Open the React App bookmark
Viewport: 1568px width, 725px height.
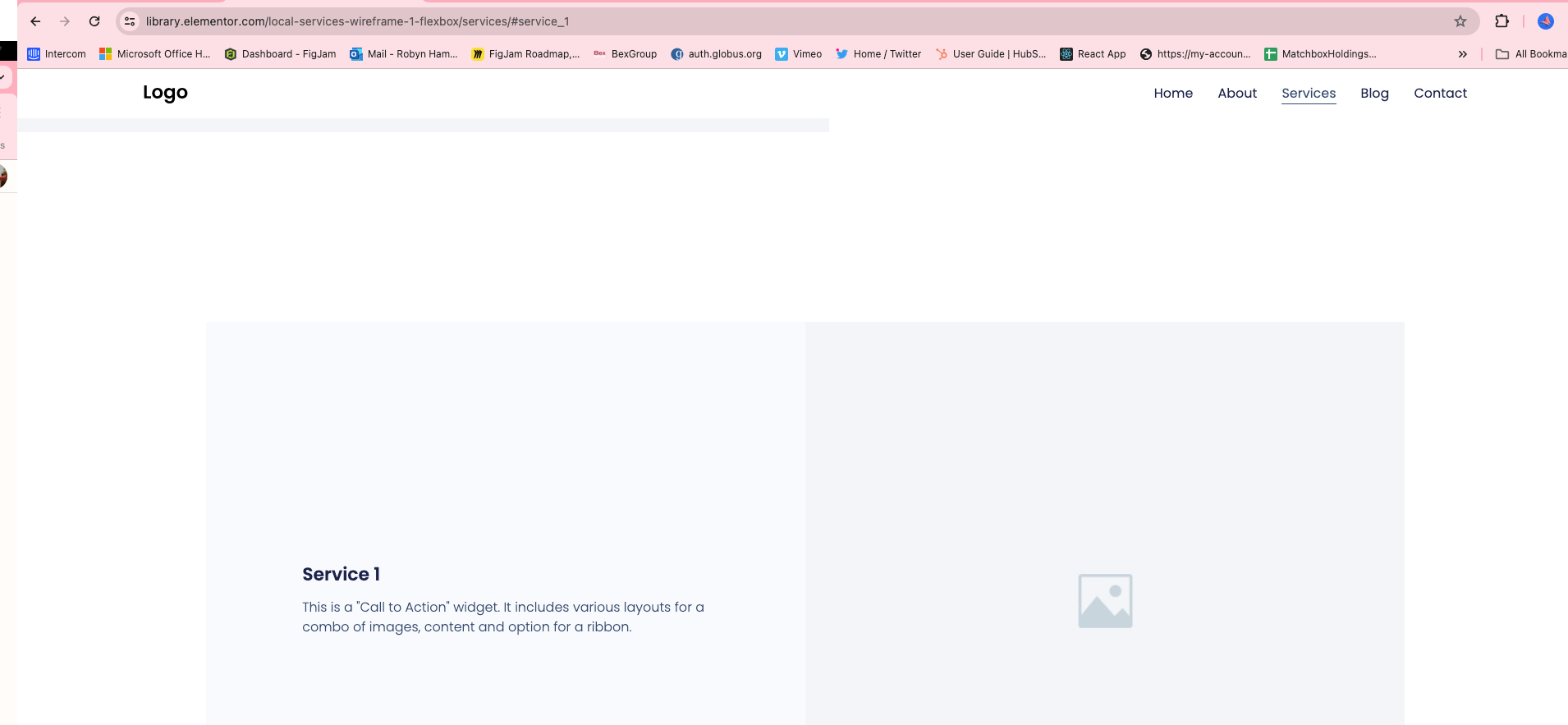pos(1093,54)
